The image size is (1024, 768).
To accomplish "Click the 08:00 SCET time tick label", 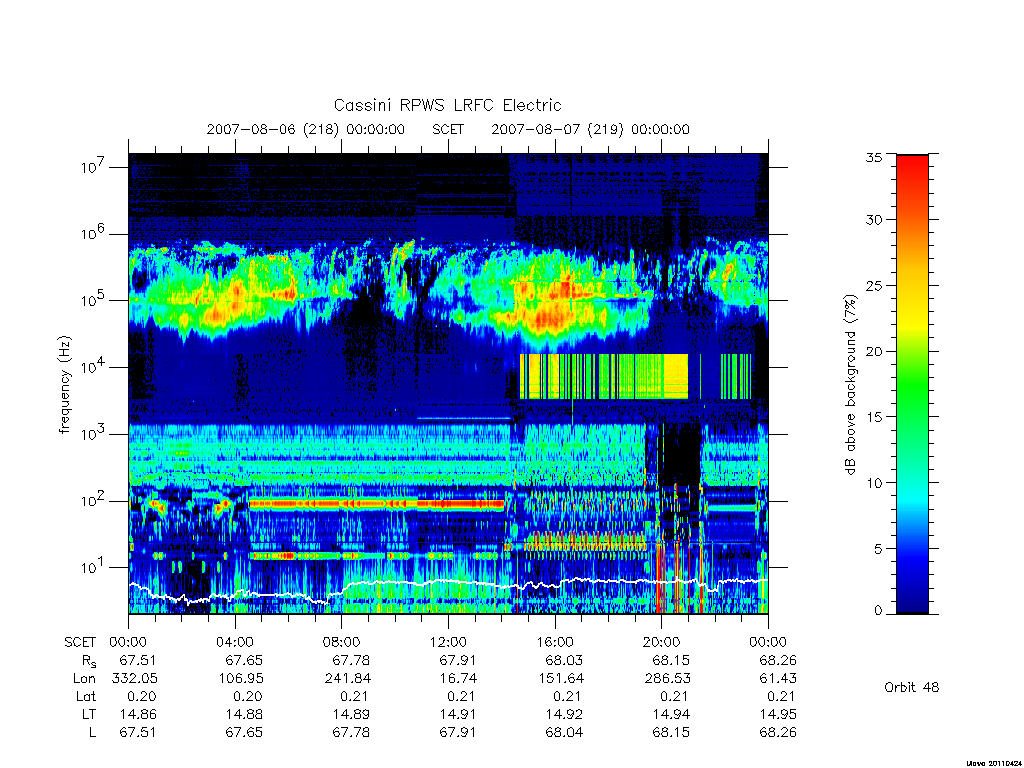I will (x=341, y=642).
